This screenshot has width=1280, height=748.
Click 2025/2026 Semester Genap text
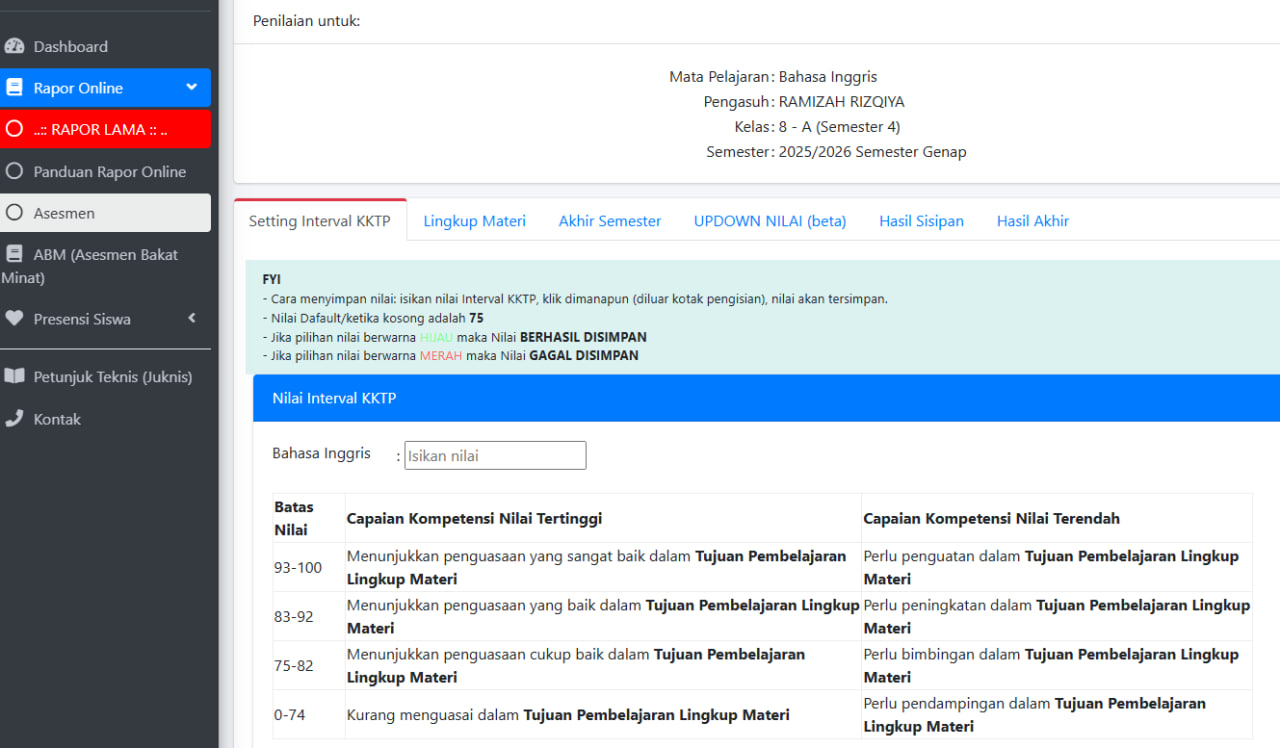tap(873, 152)
